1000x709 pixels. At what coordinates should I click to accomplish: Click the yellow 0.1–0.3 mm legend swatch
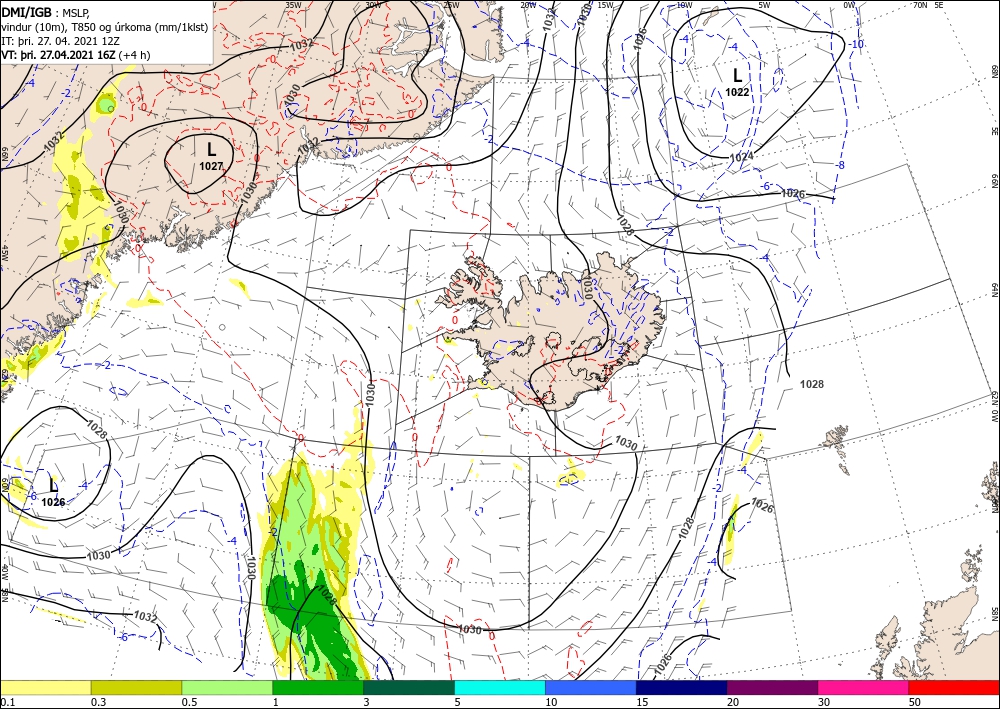45,687
